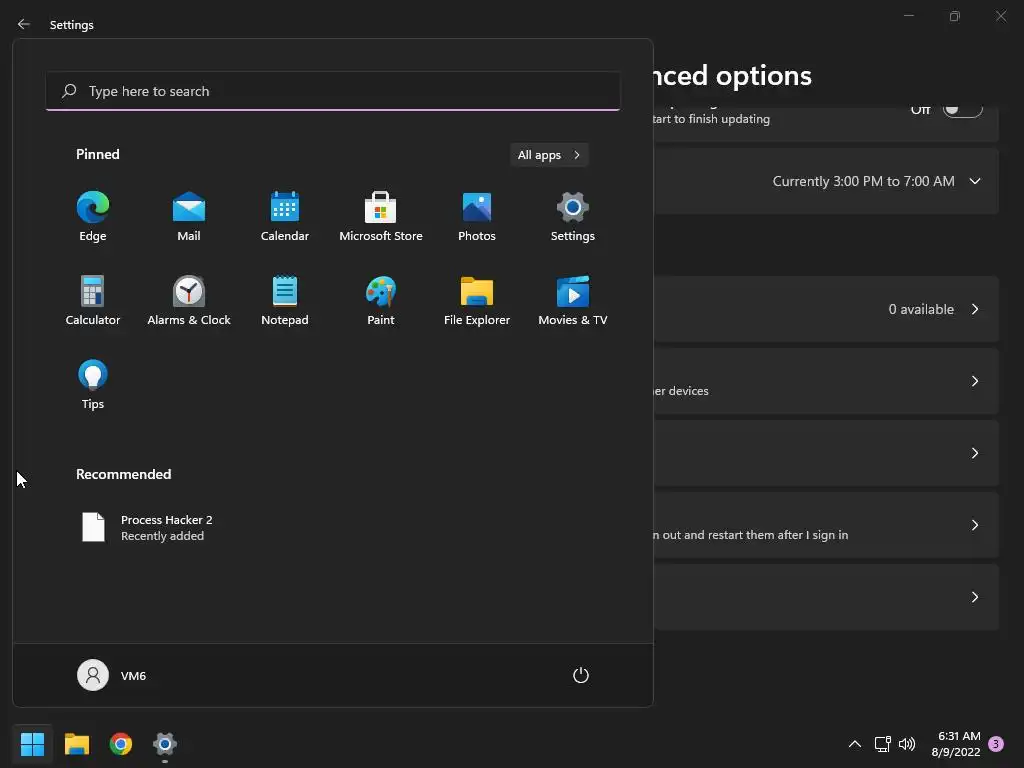Launch the Mail app
This screenshot has width=1024, height=768.
189,217
